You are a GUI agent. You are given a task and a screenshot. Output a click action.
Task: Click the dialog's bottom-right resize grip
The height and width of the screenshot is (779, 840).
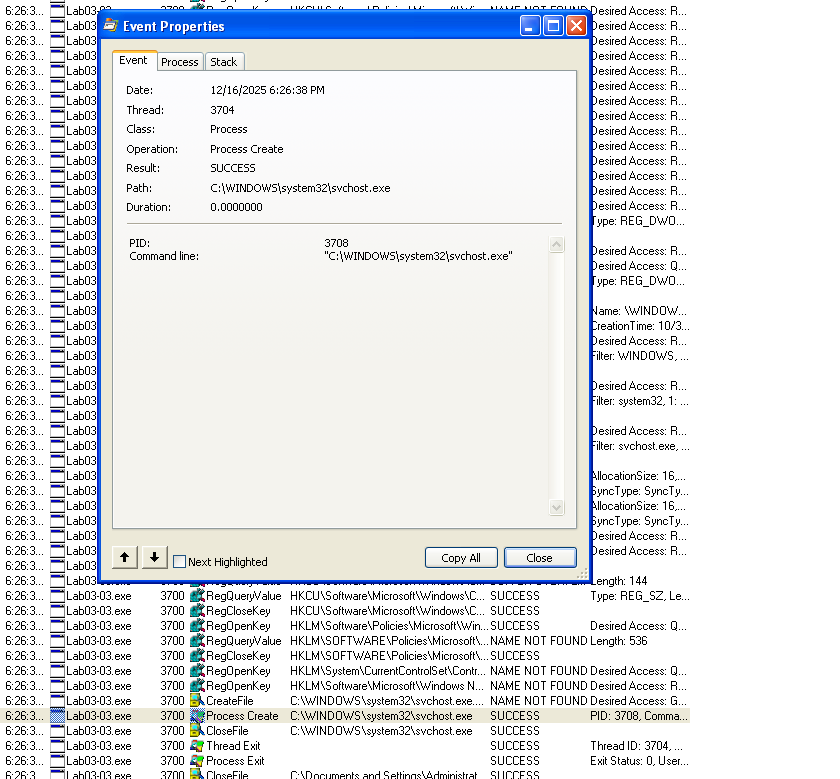583,574
